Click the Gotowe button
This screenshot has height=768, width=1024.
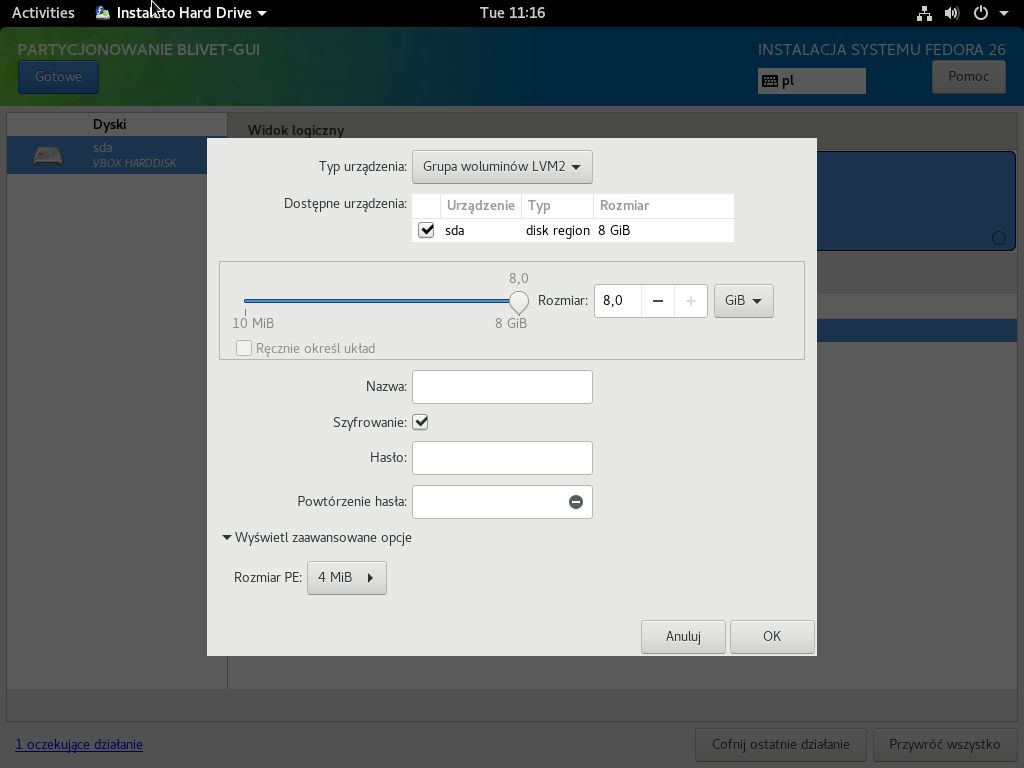point(58,76)
